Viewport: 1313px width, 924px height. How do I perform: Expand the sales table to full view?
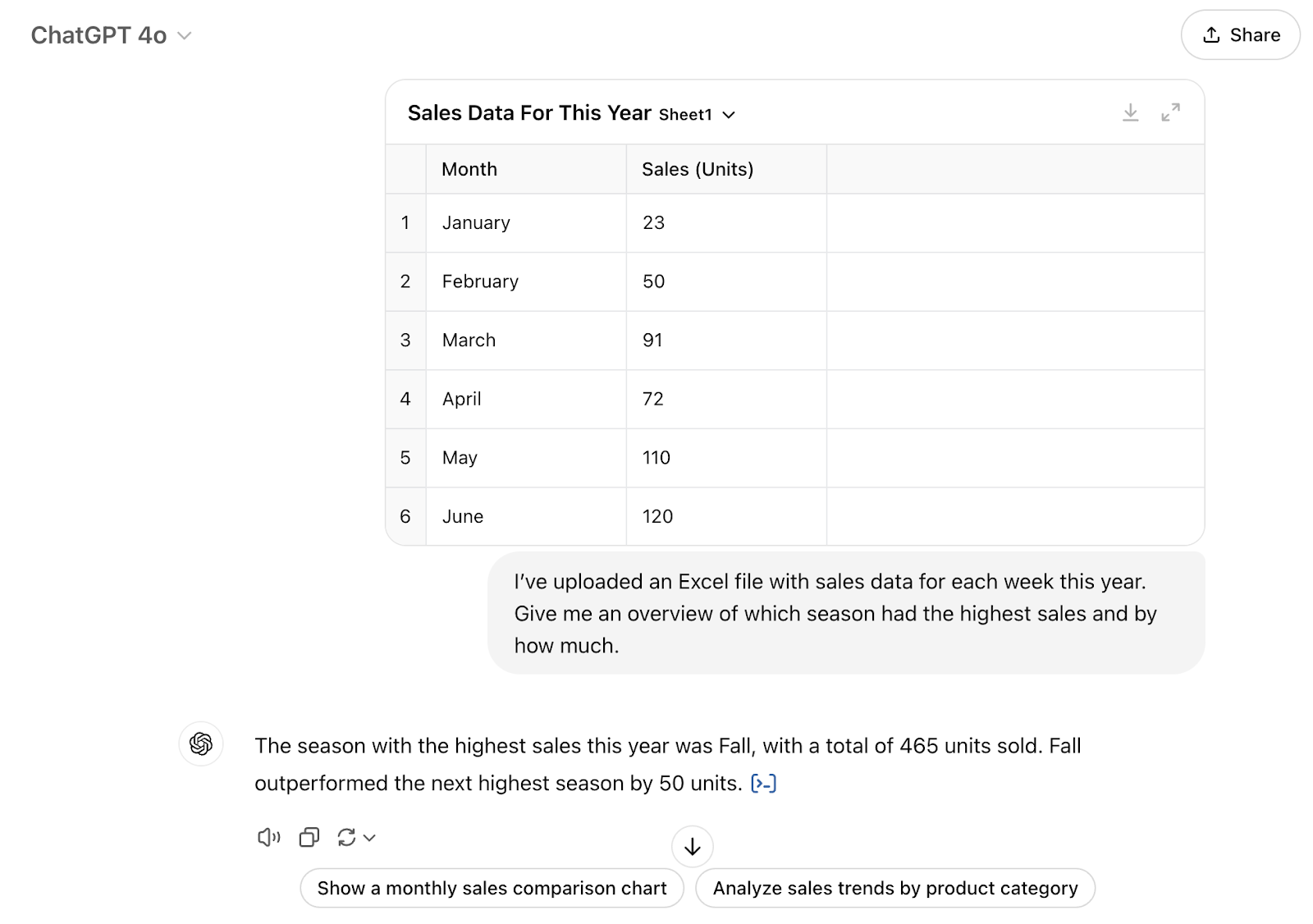pyautogui.click(x=1172, y=112)
